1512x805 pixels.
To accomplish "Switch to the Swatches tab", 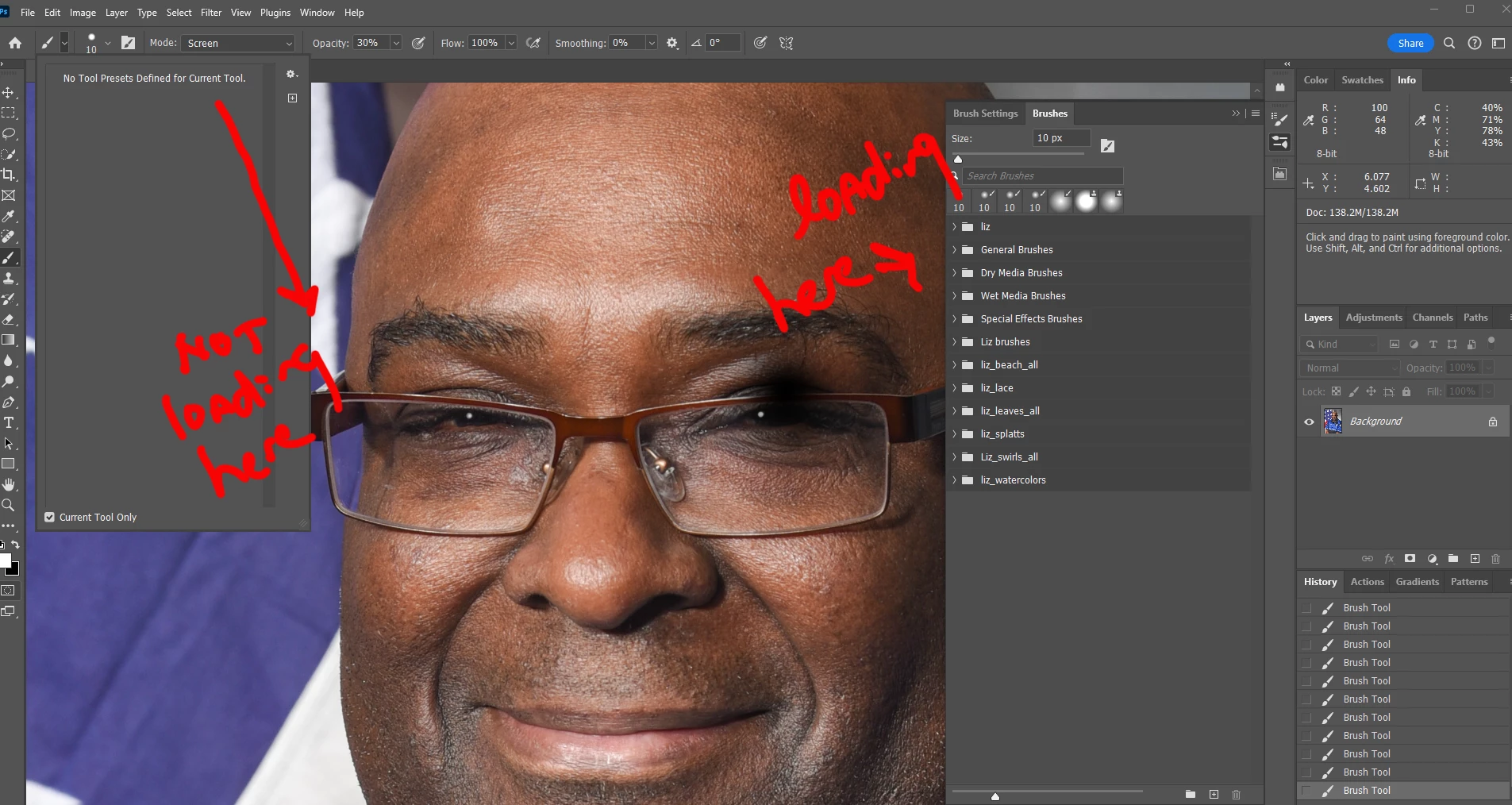I will (1362, 80).
